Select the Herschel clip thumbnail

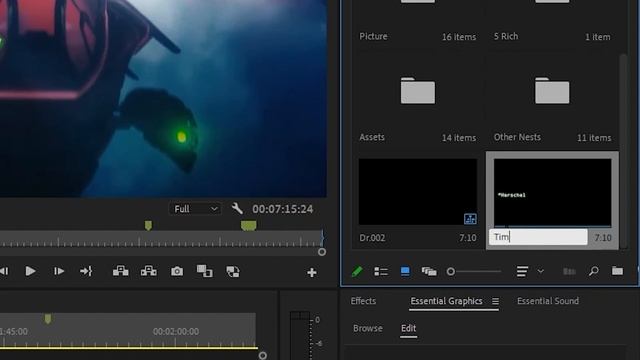[553, 193]
